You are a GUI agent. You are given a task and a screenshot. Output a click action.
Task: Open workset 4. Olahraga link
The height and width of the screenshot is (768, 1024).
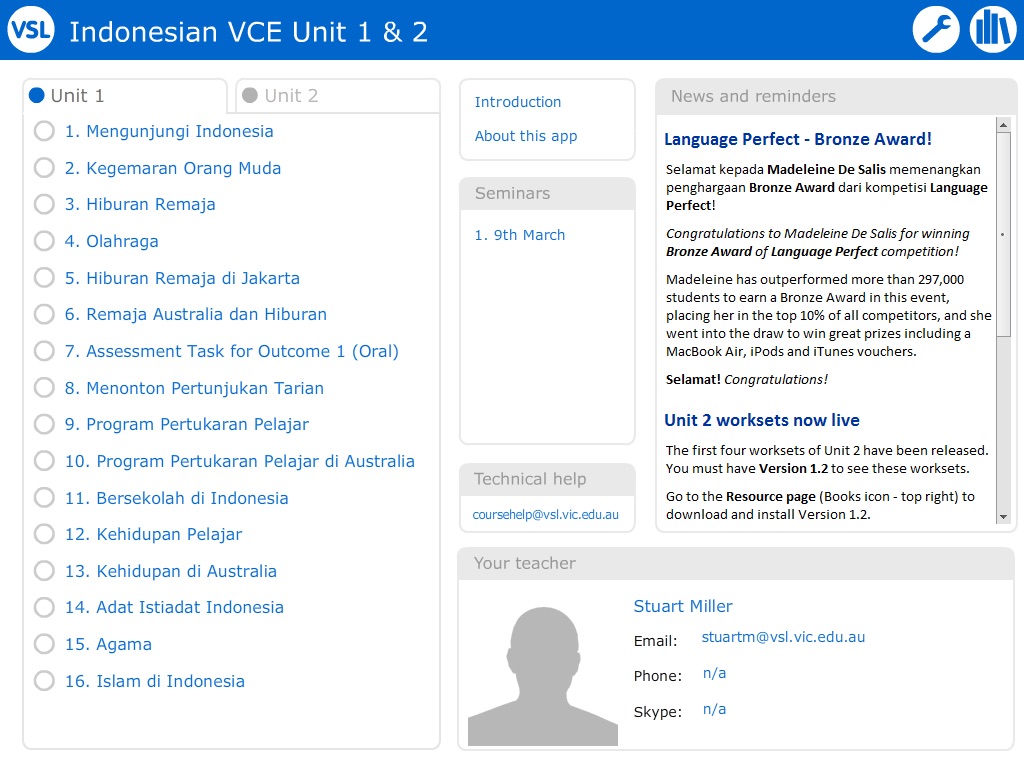click(x=112, y=241)
